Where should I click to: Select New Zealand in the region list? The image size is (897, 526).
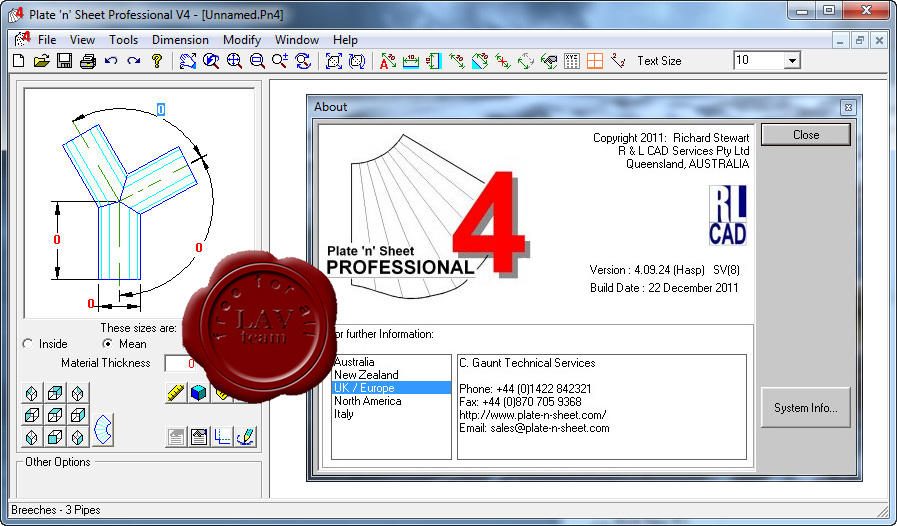point(391,375)
